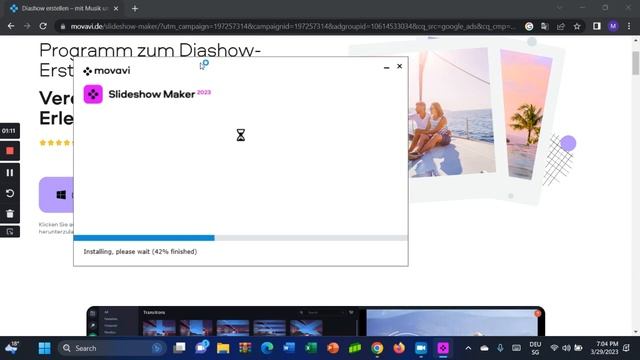Stop the screen recording with red square
The image size is (640, 360).
[10, 151]
